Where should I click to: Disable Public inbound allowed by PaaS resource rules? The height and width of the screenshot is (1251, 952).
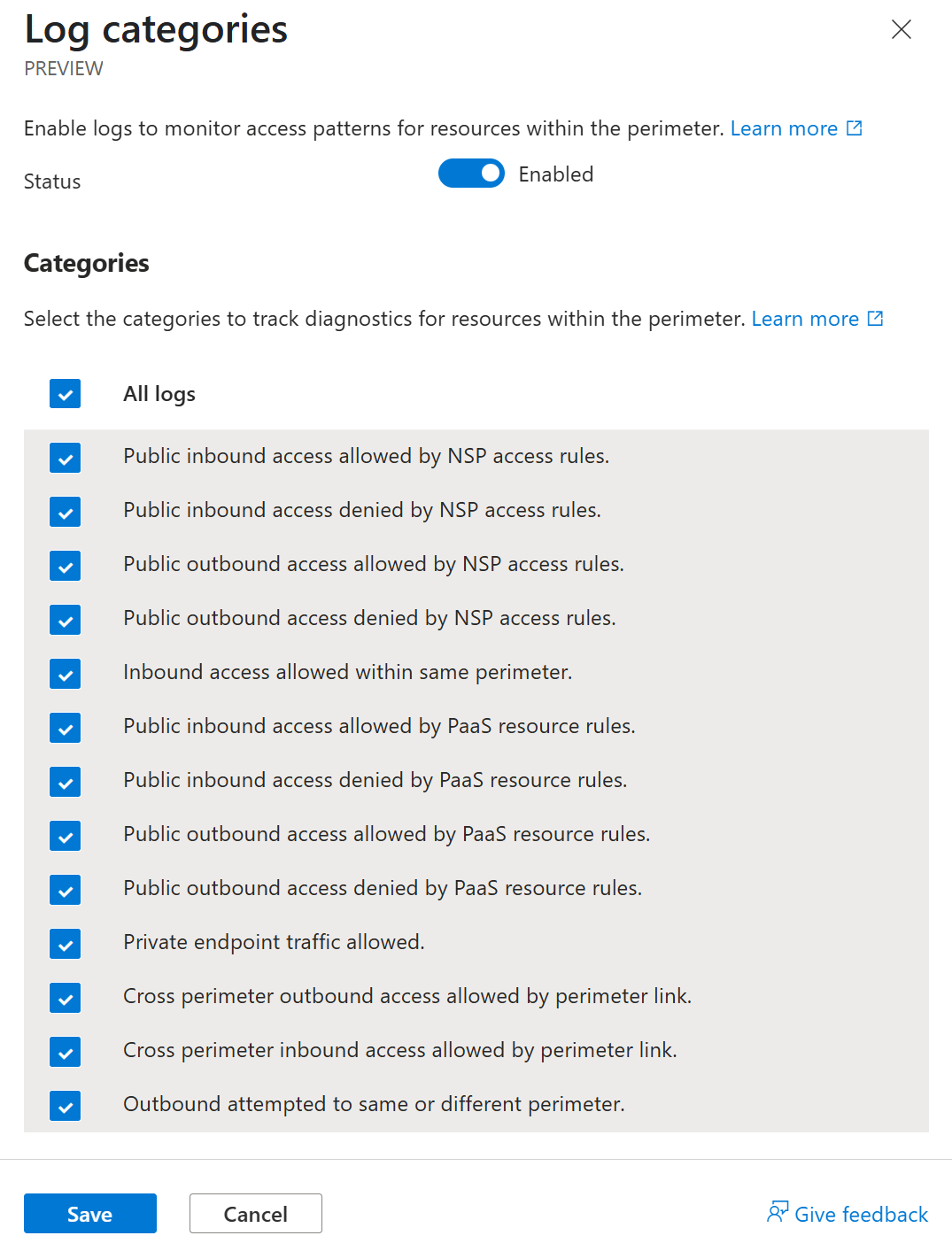click(x=66, y=728)
